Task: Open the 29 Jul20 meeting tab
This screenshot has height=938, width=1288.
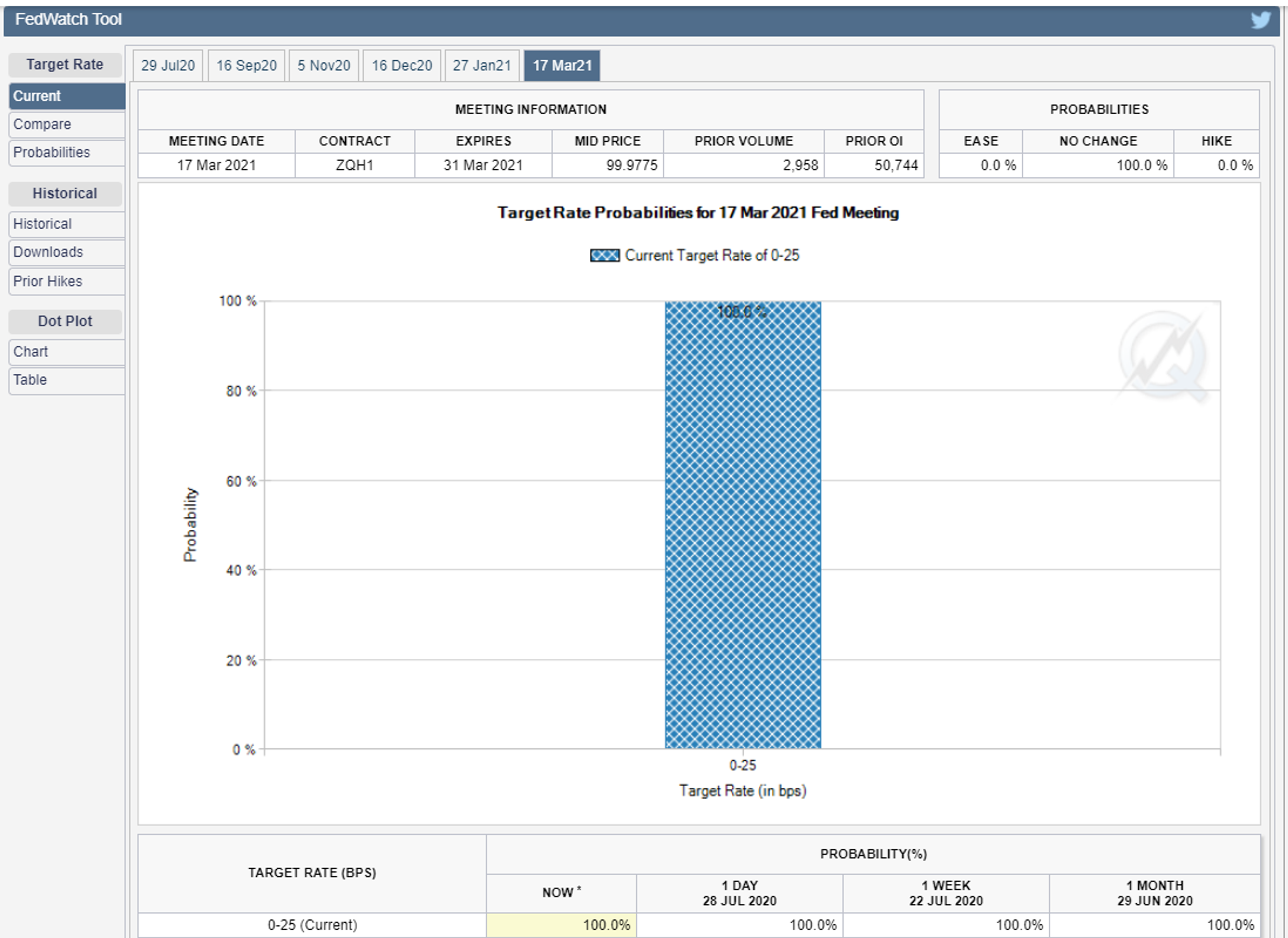Action: 168,65
